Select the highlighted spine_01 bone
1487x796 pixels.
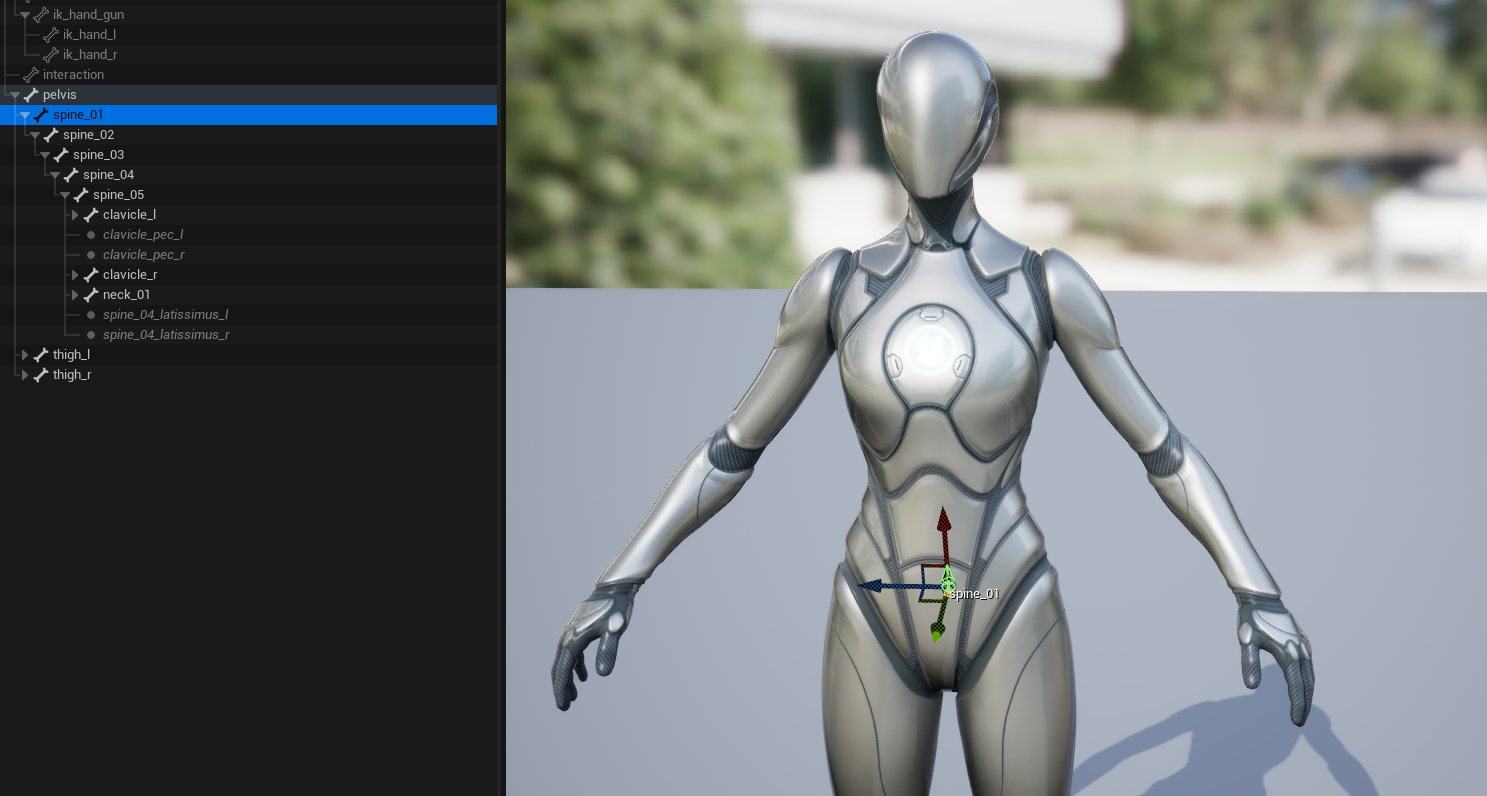pyautogui.click(x=248, y=115)
